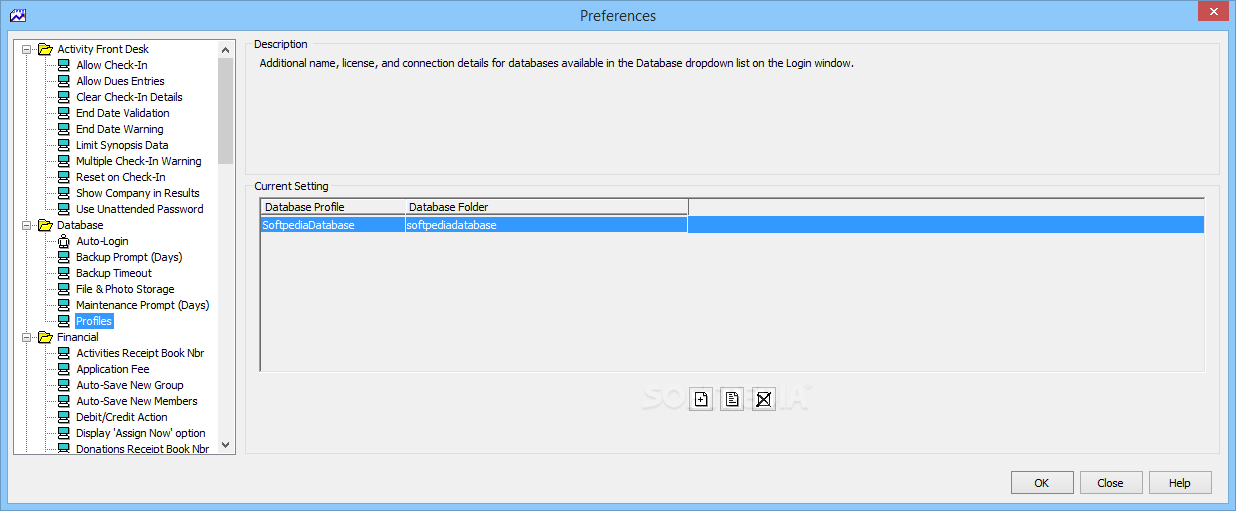Click the computer icon beside Reset on Check-In
The width and height of the screenshot is (1236, 511).
click(64, 177)
